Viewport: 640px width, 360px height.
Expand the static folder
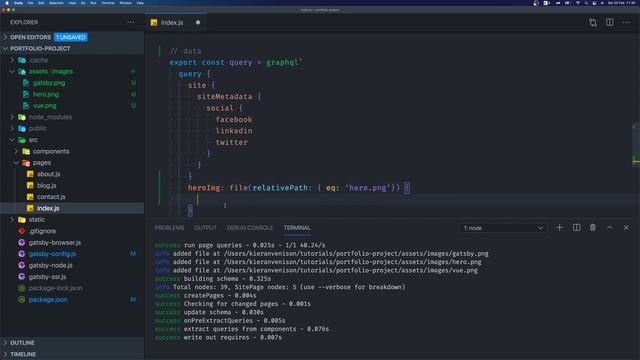[x=12, y=220]
